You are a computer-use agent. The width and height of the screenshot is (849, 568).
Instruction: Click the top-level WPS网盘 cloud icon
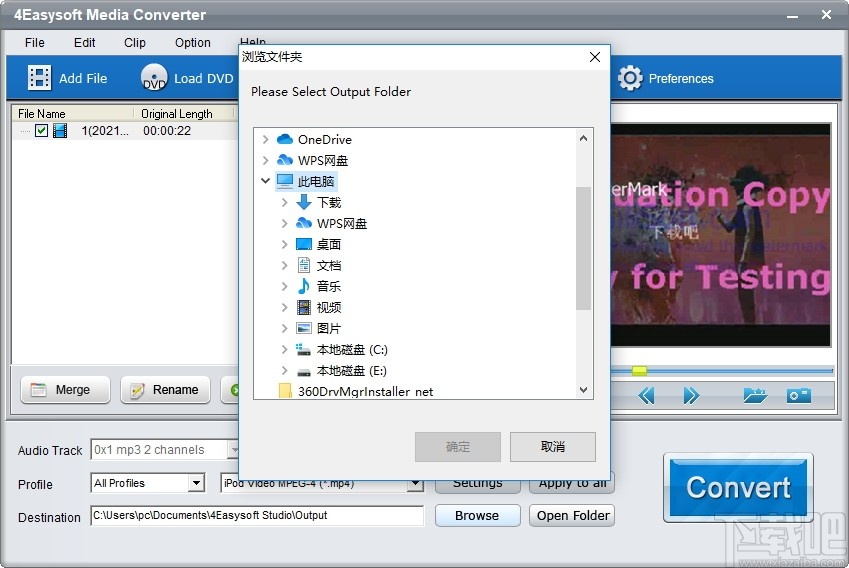tap(285, 160)
